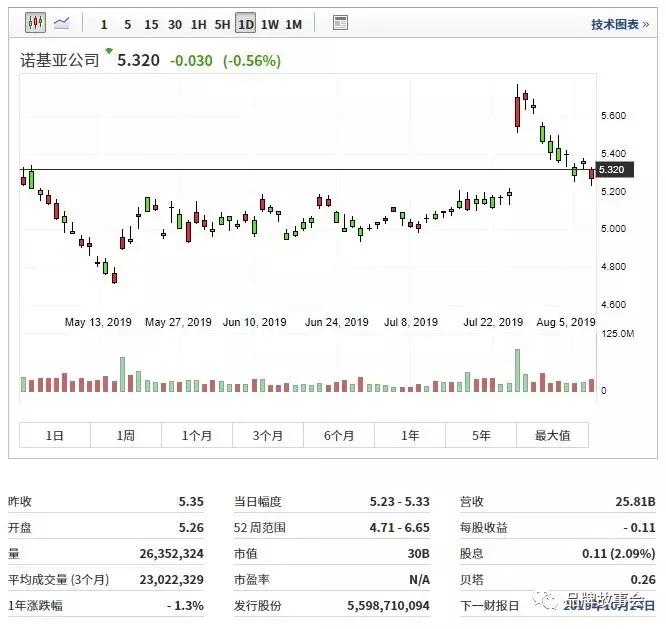666x629 pixels.
Task: View the 5年 time range
Action: (481, 435)
